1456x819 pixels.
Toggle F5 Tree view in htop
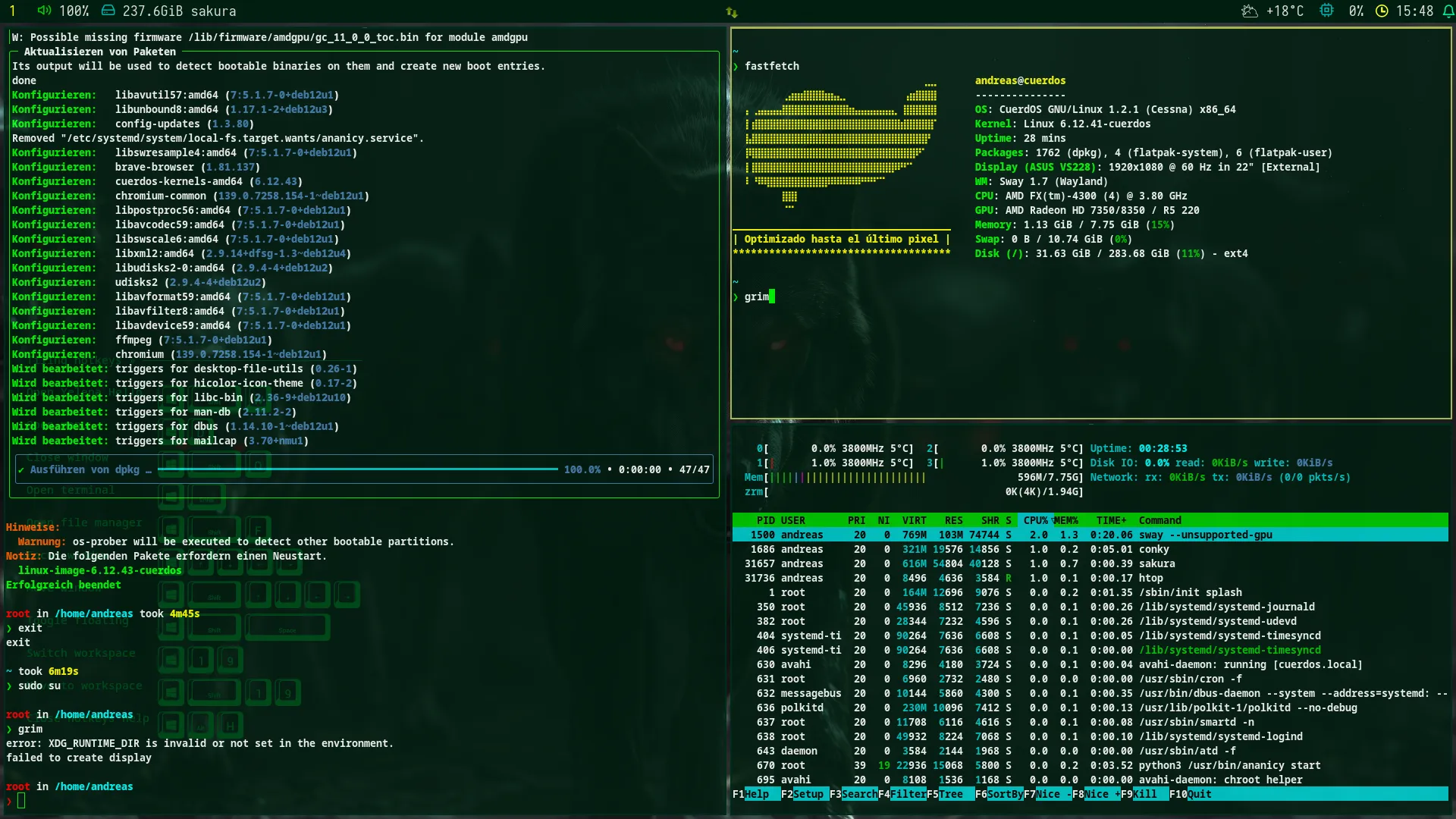pyautogui.click(x=950, y=794)
